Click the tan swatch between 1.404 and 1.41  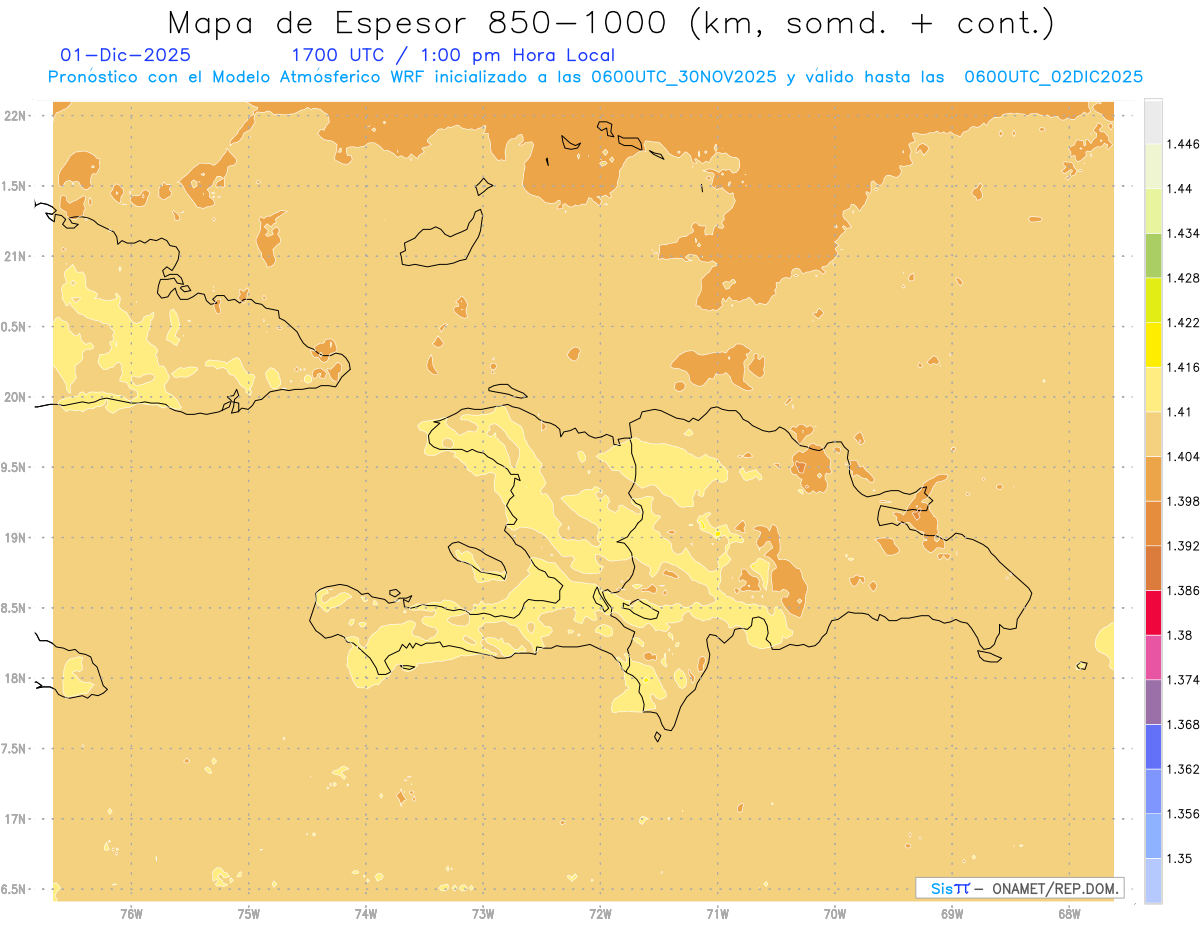(x=1153, y=434)
